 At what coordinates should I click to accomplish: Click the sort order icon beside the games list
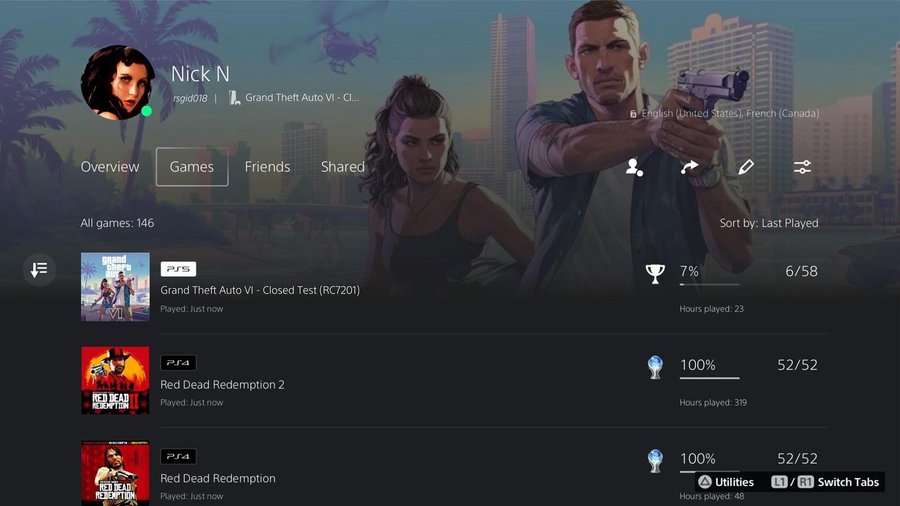coord(39,269)
